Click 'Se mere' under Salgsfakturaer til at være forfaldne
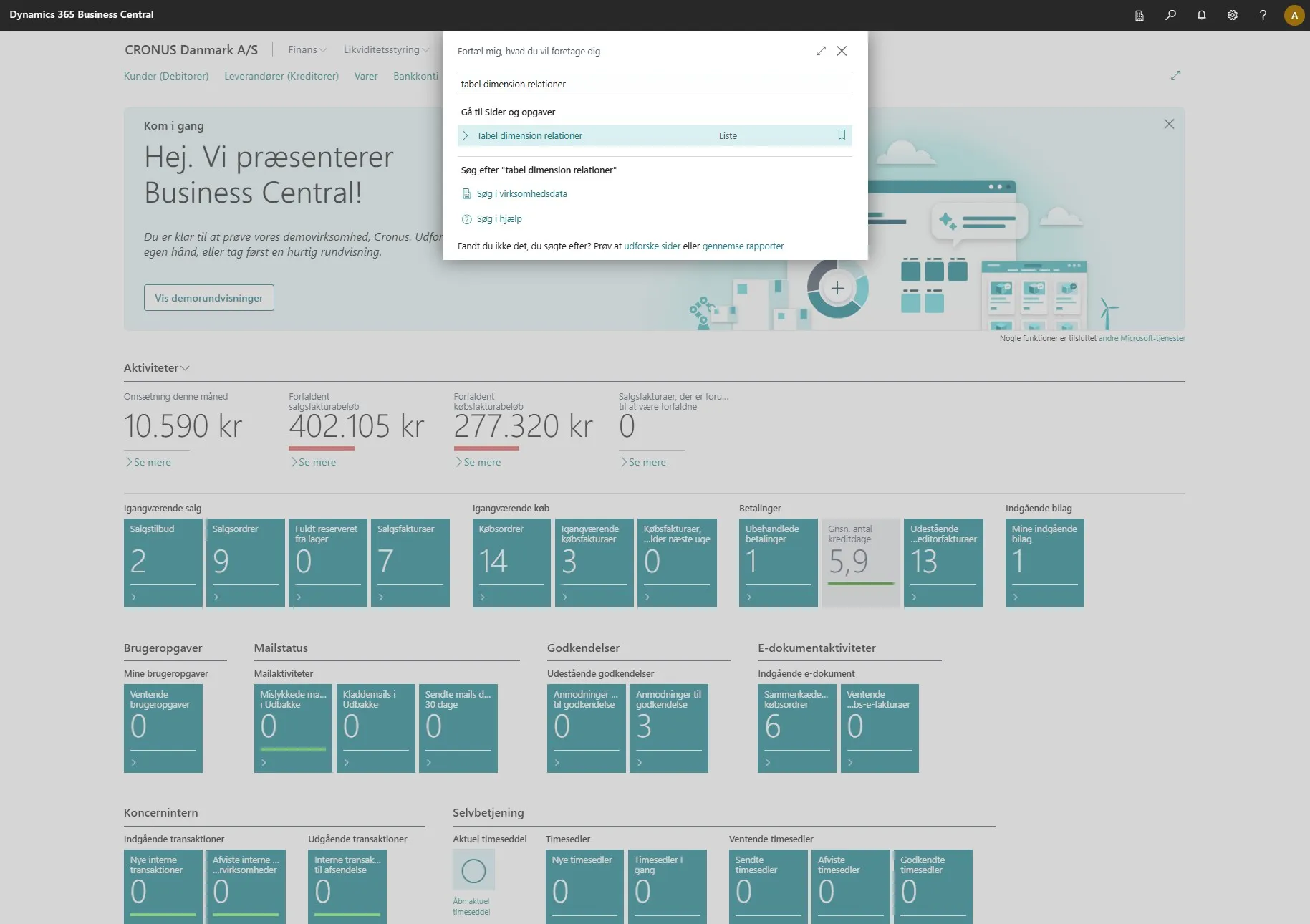Screen dimensions: 1310x924 [643, 463]
